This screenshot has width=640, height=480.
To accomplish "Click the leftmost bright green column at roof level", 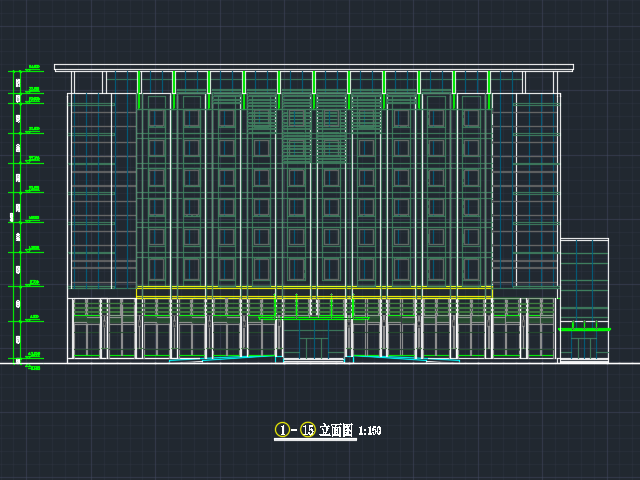I will [x=139, y=88].
